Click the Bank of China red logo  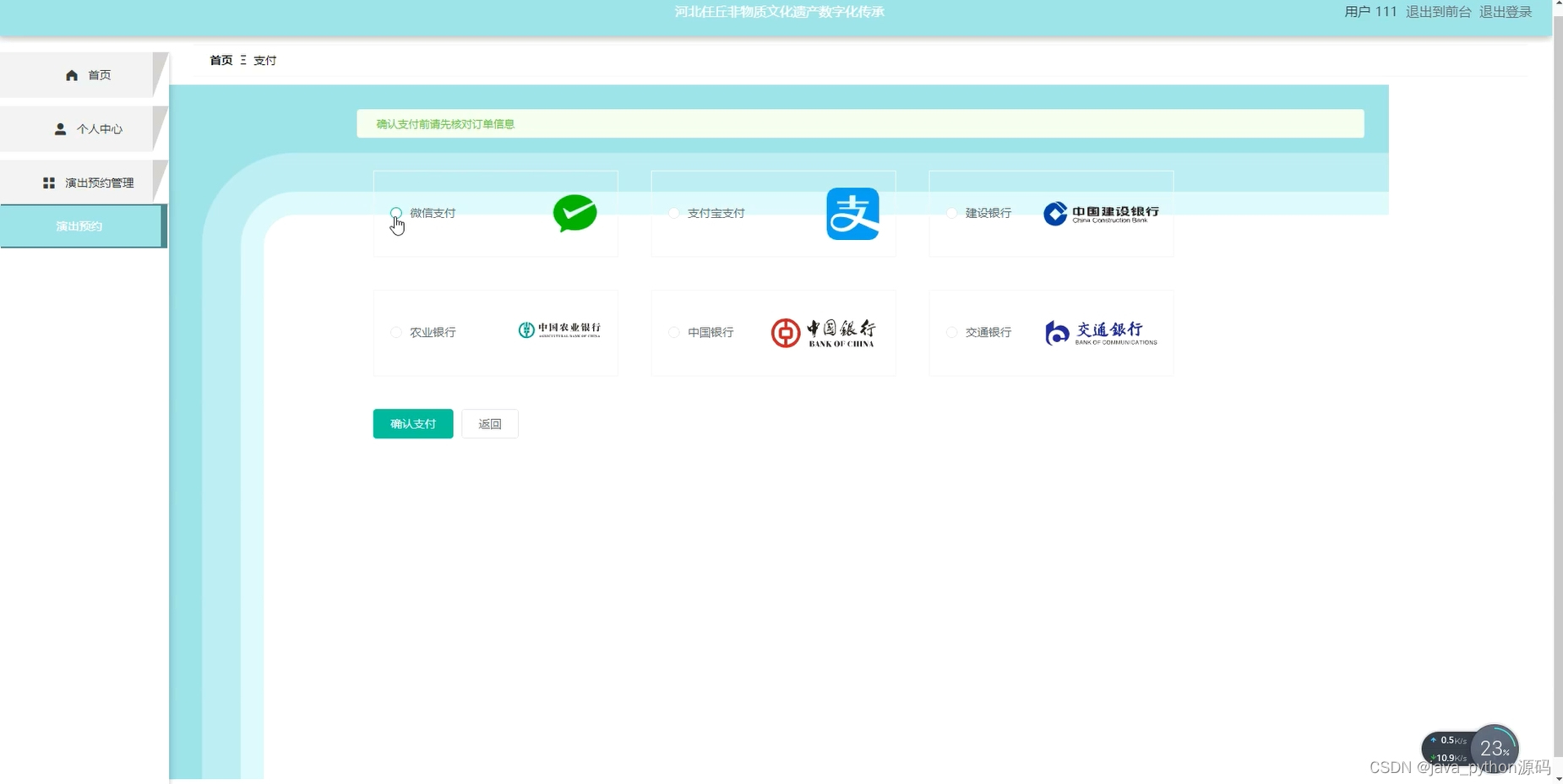(823, 333)
